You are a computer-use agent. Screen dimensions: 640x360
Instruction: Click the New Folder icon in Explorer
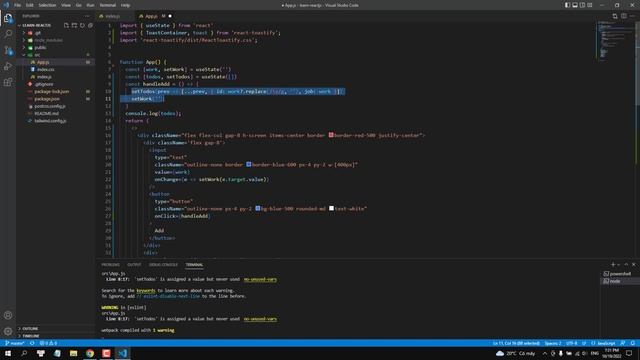tap(74, 25)
